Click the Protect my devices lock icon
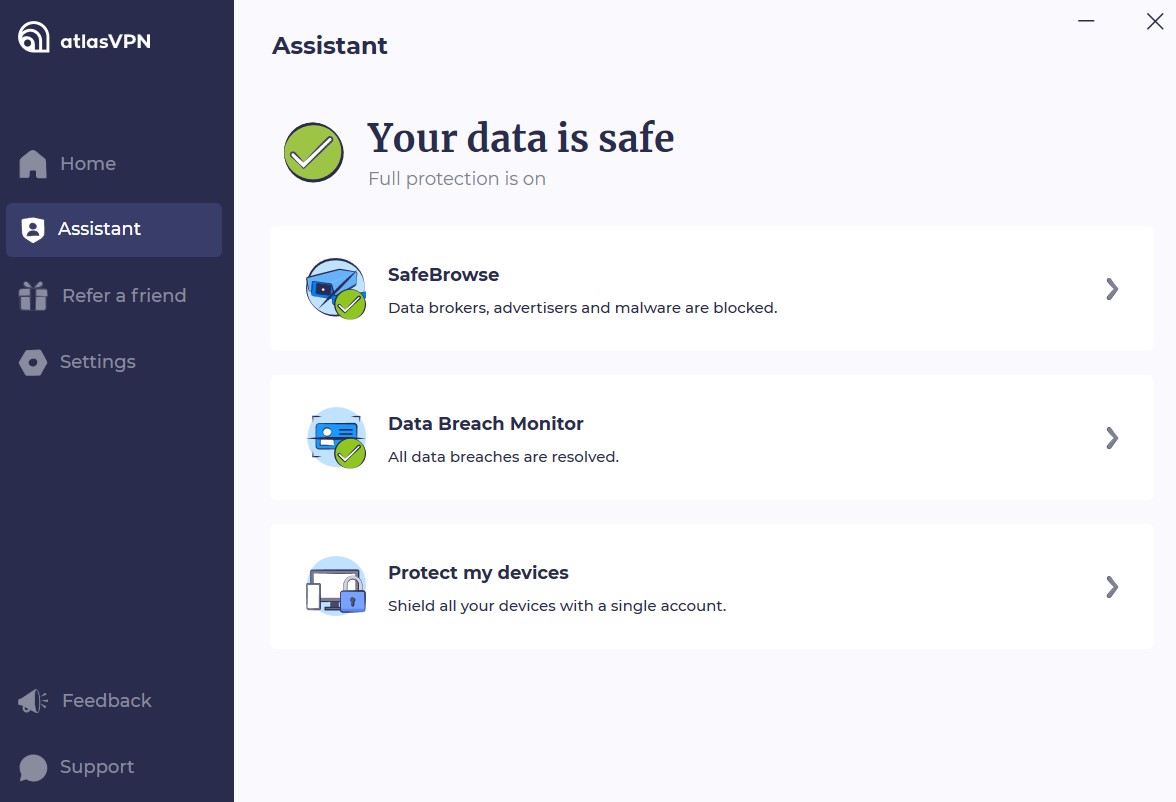The width and height of the screenshot is (1176, 802). pyautogui.click(x=336, y=587)
